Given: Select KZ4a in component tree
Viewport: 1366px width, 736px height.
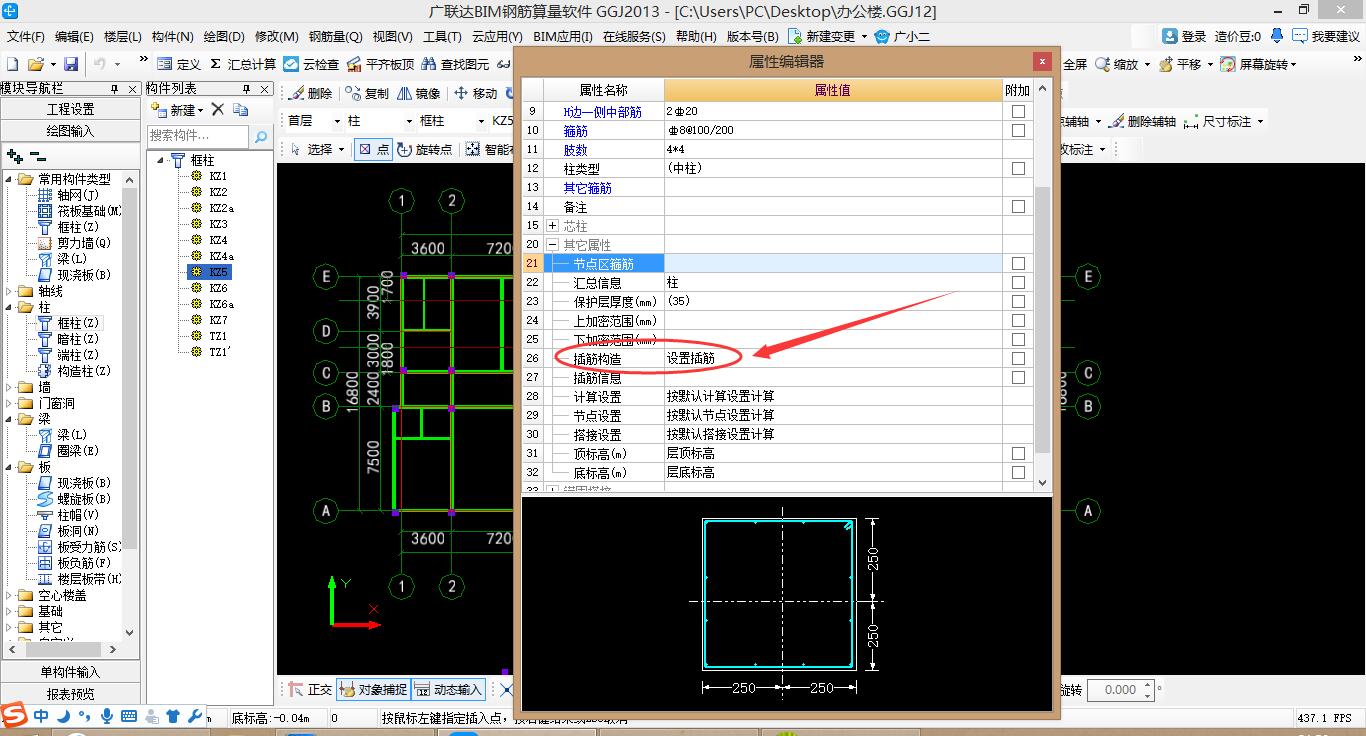Looking at the screenshot, I should [221, 256].
